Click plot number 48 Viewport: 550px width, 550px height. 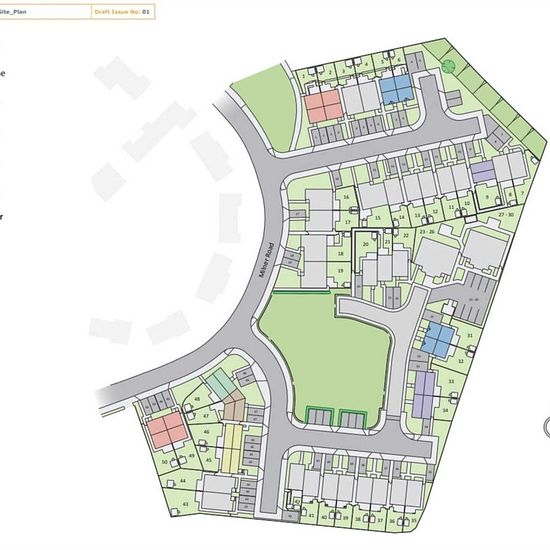point(197,399)
